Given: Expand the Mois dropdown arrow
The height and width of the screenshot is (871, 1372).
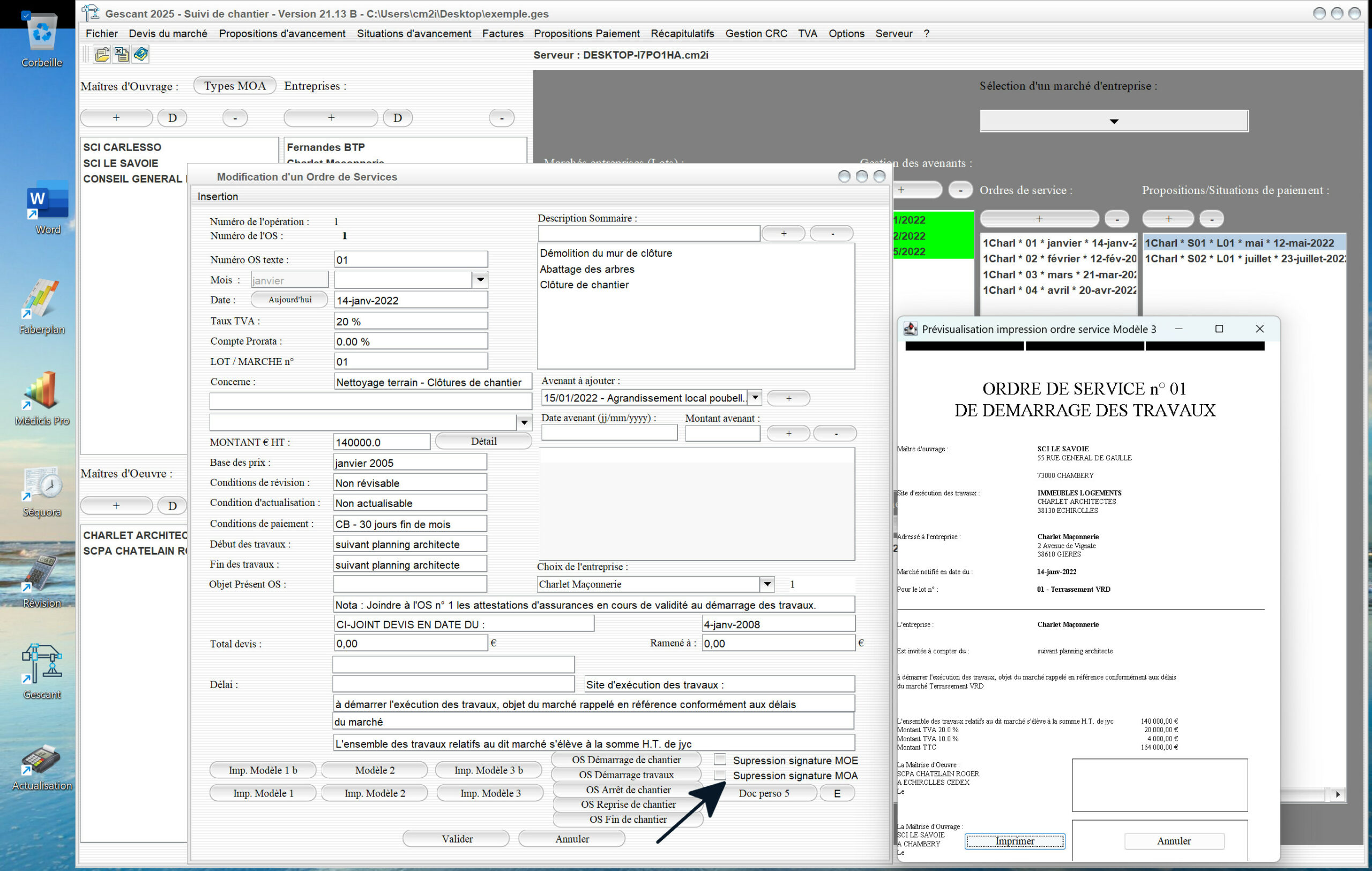Looking at the screenshot, I should 480,280.
